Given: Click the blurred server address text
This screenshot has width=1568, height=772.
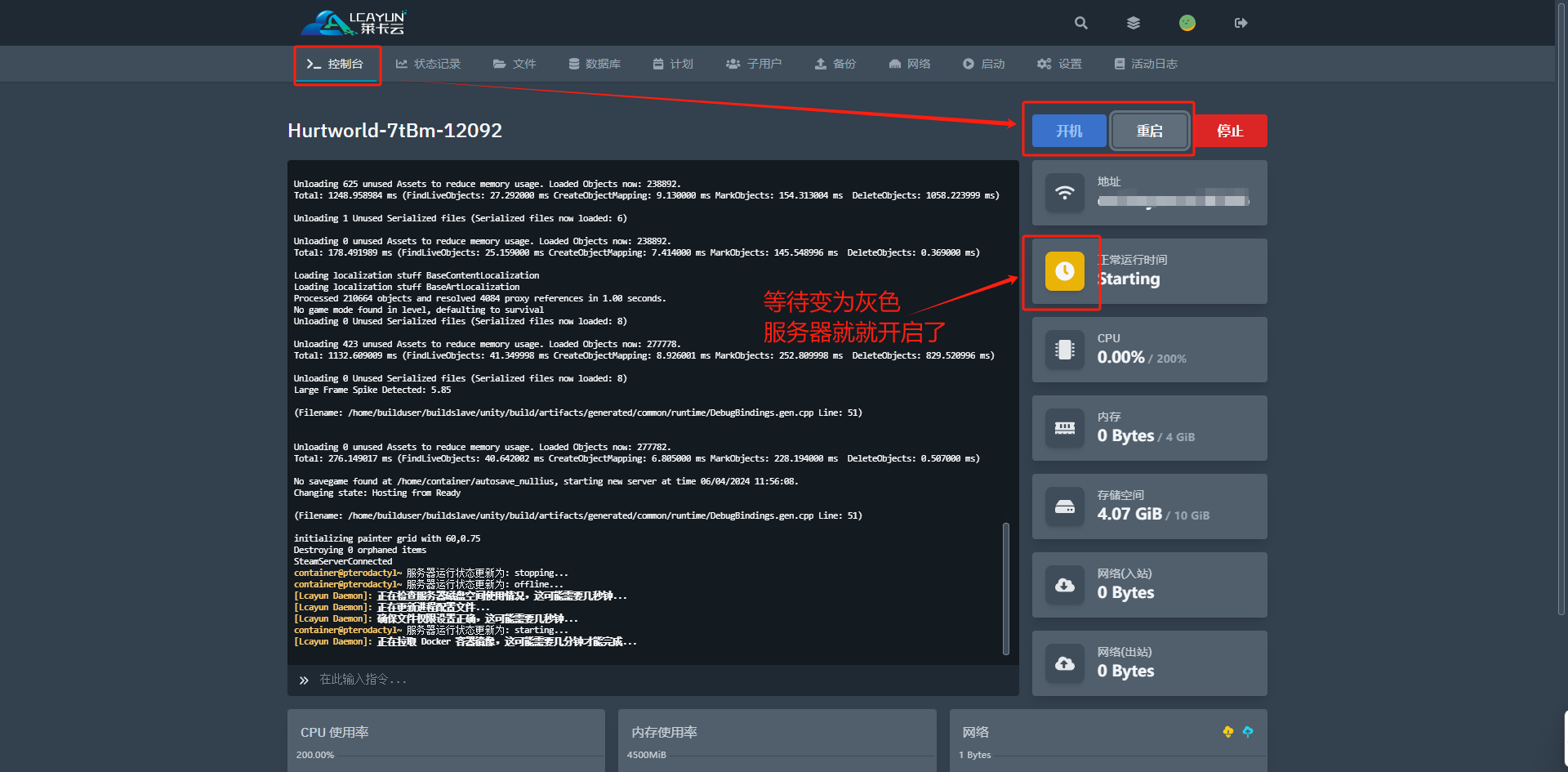Looking at the screenshot, I should (1174, 200).
